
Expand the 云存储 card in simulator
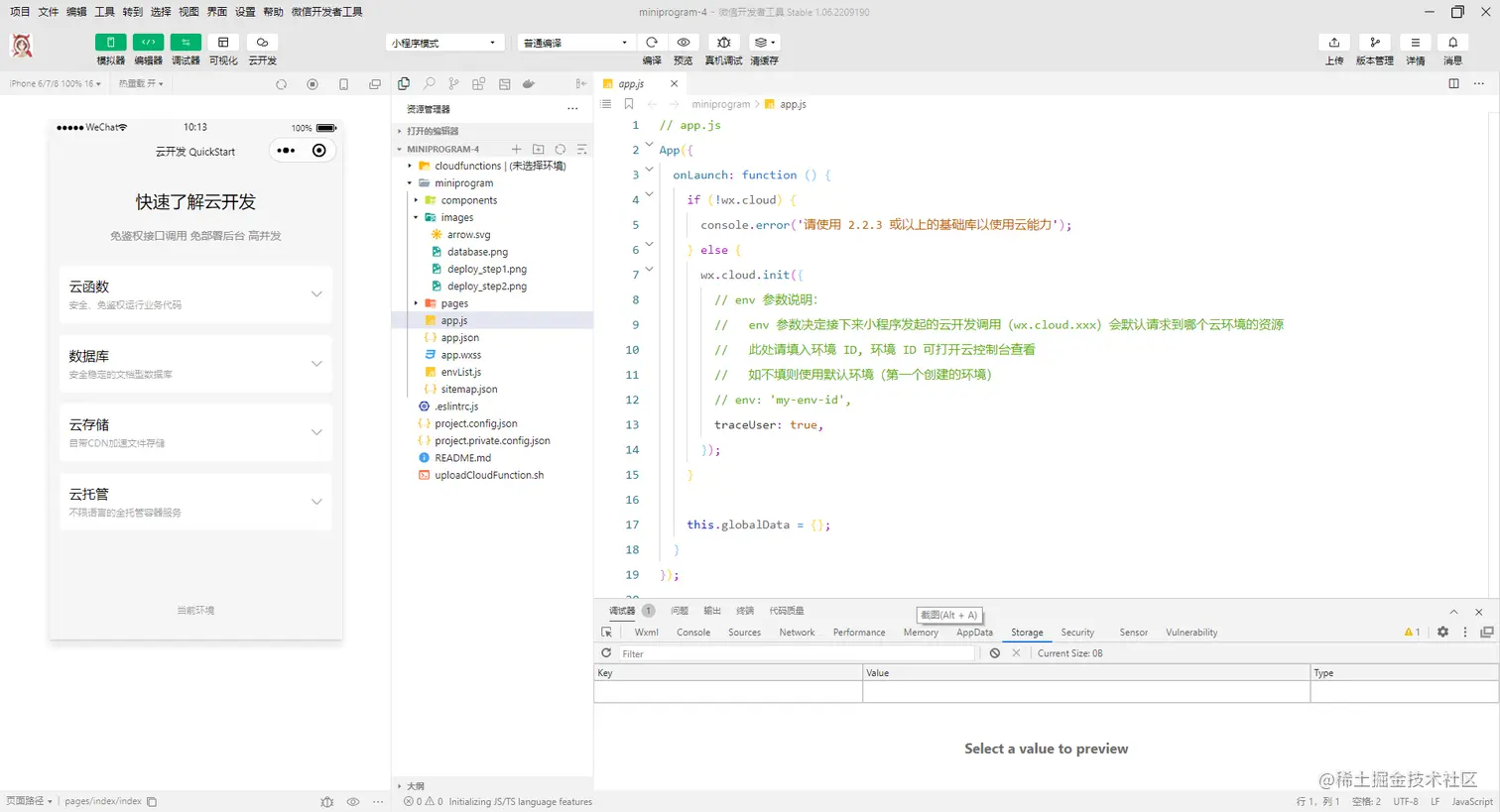pyautogui.click(x=195, y=432)
